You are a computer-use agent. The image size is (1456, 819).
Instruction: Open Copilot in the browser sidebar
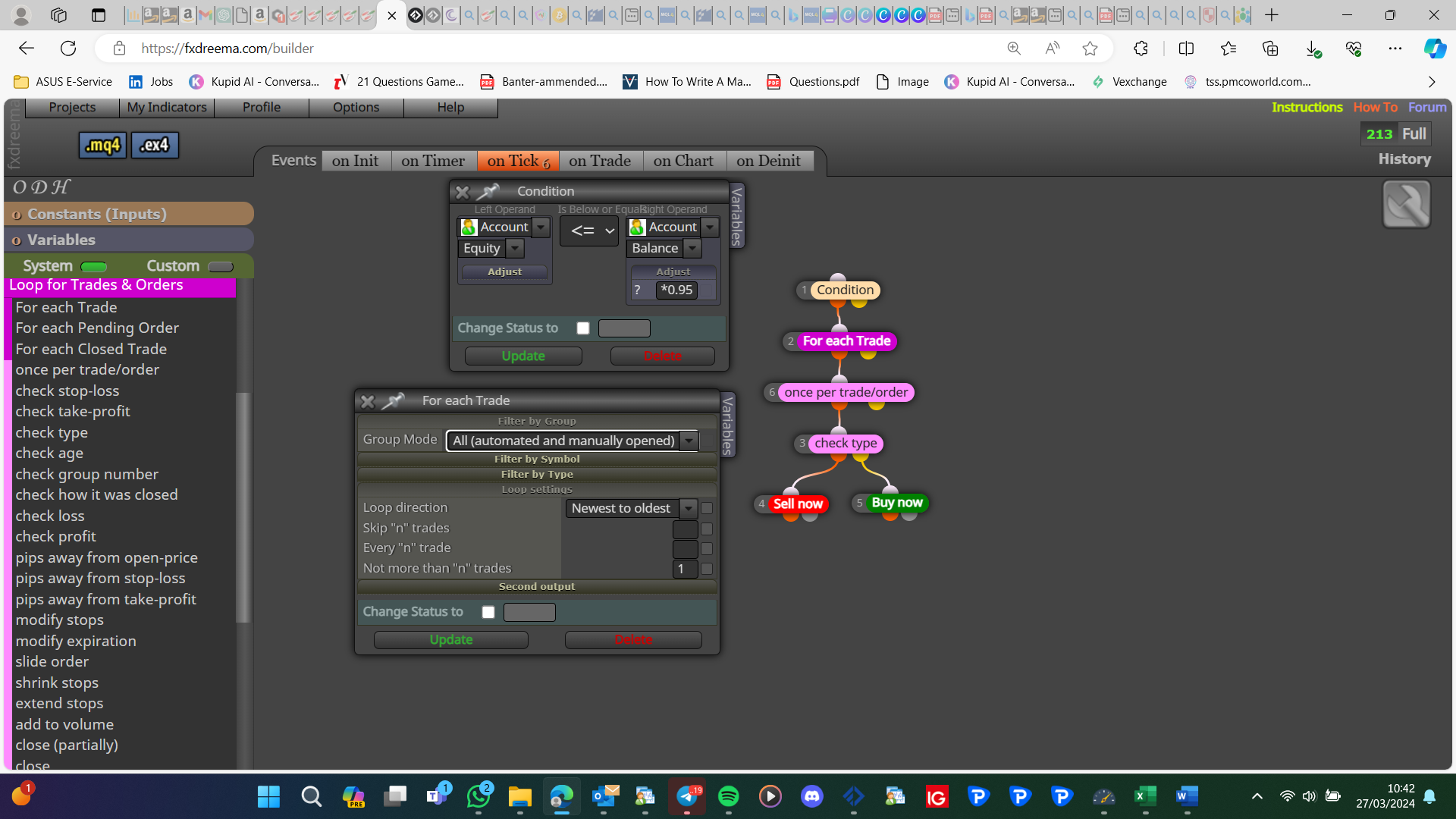[1434, 49]
